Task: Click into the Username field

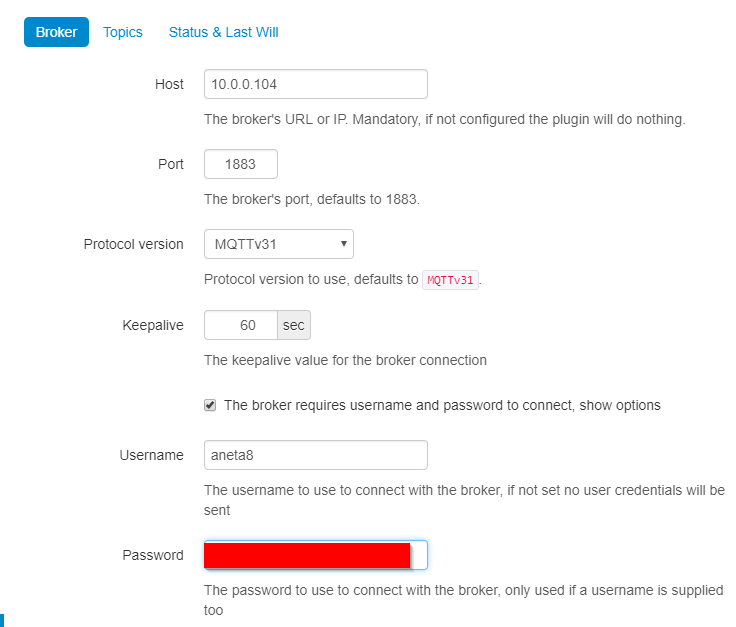Action: click(x=315, y=455)
